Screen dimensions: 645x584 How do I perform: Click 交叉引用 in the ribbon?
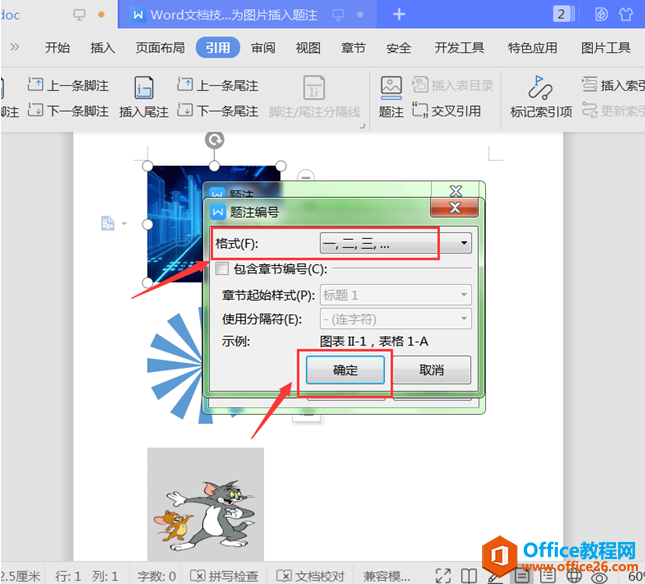(x=447, y=111)
